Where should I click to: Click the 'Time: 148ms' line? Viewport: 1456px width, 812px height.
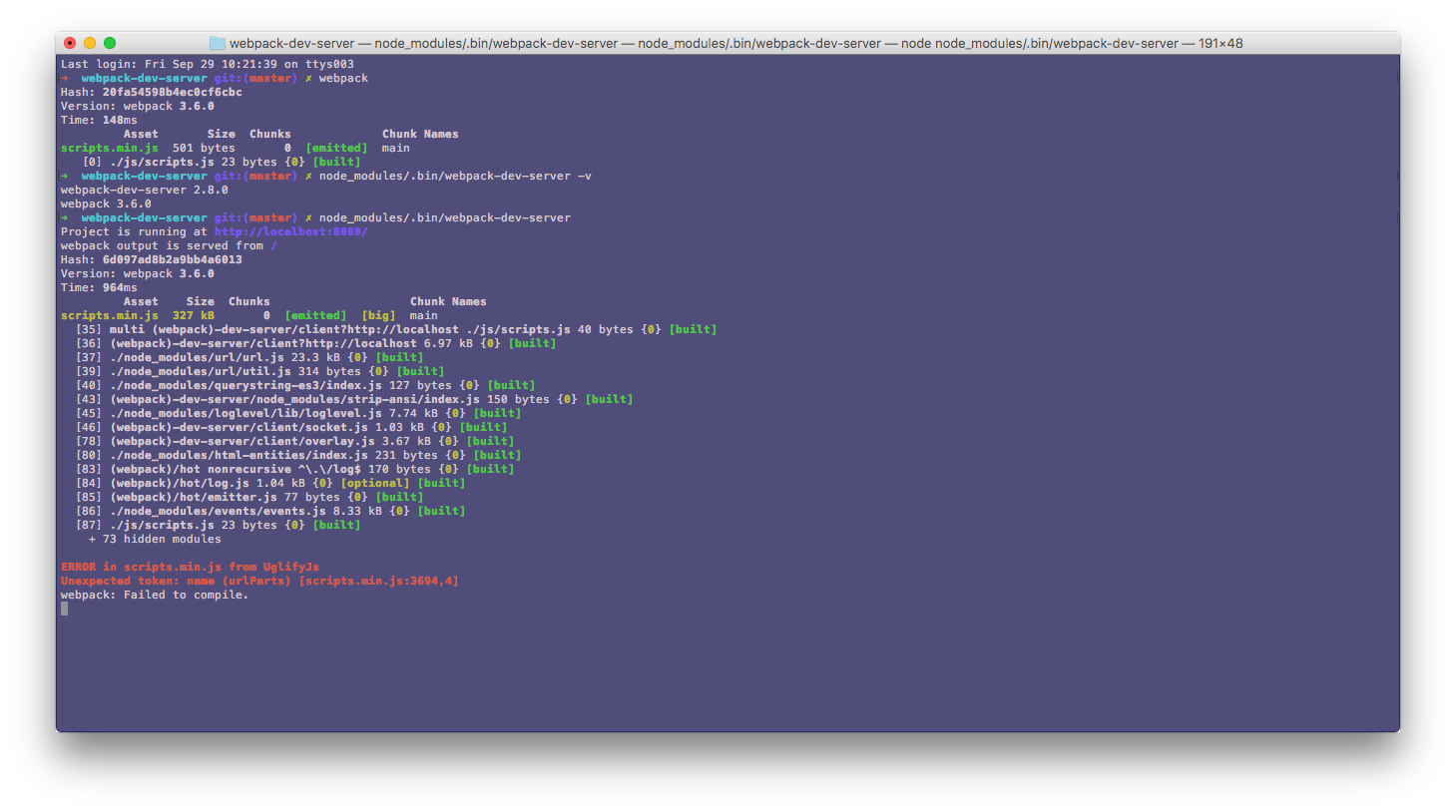99,120
